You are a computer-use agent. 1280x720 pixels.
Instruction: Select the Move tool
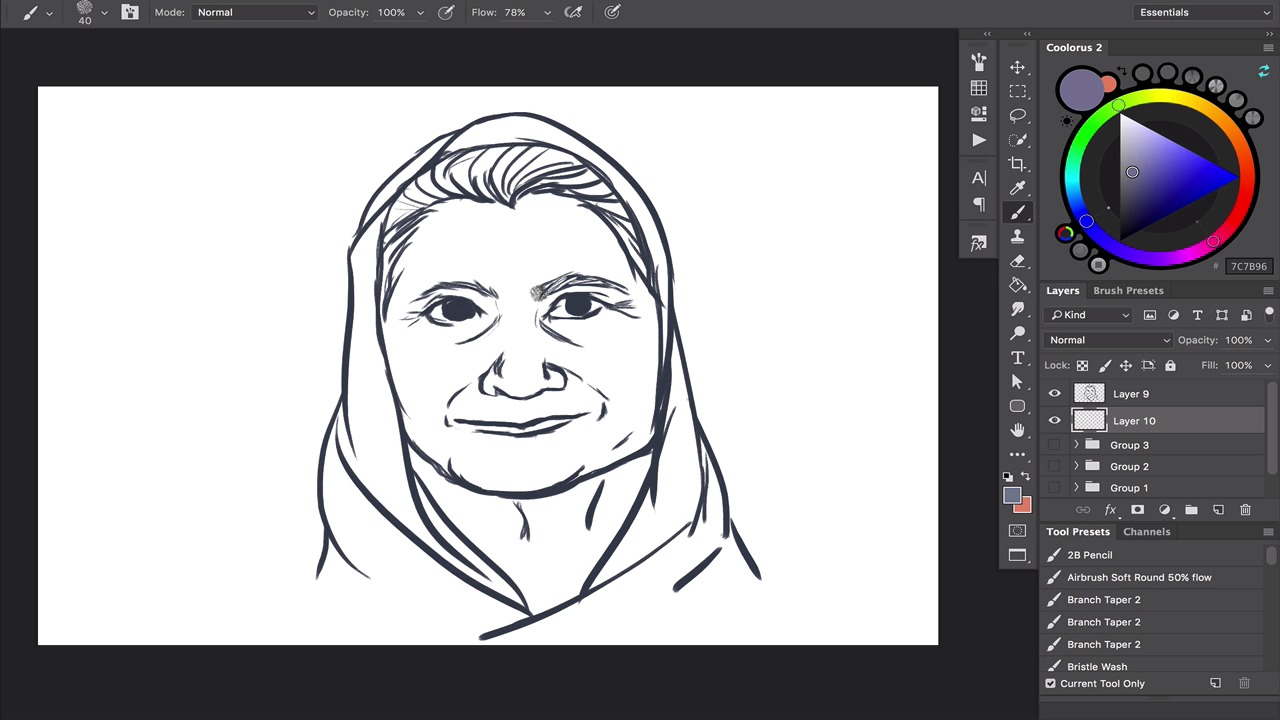point(1017,67)
